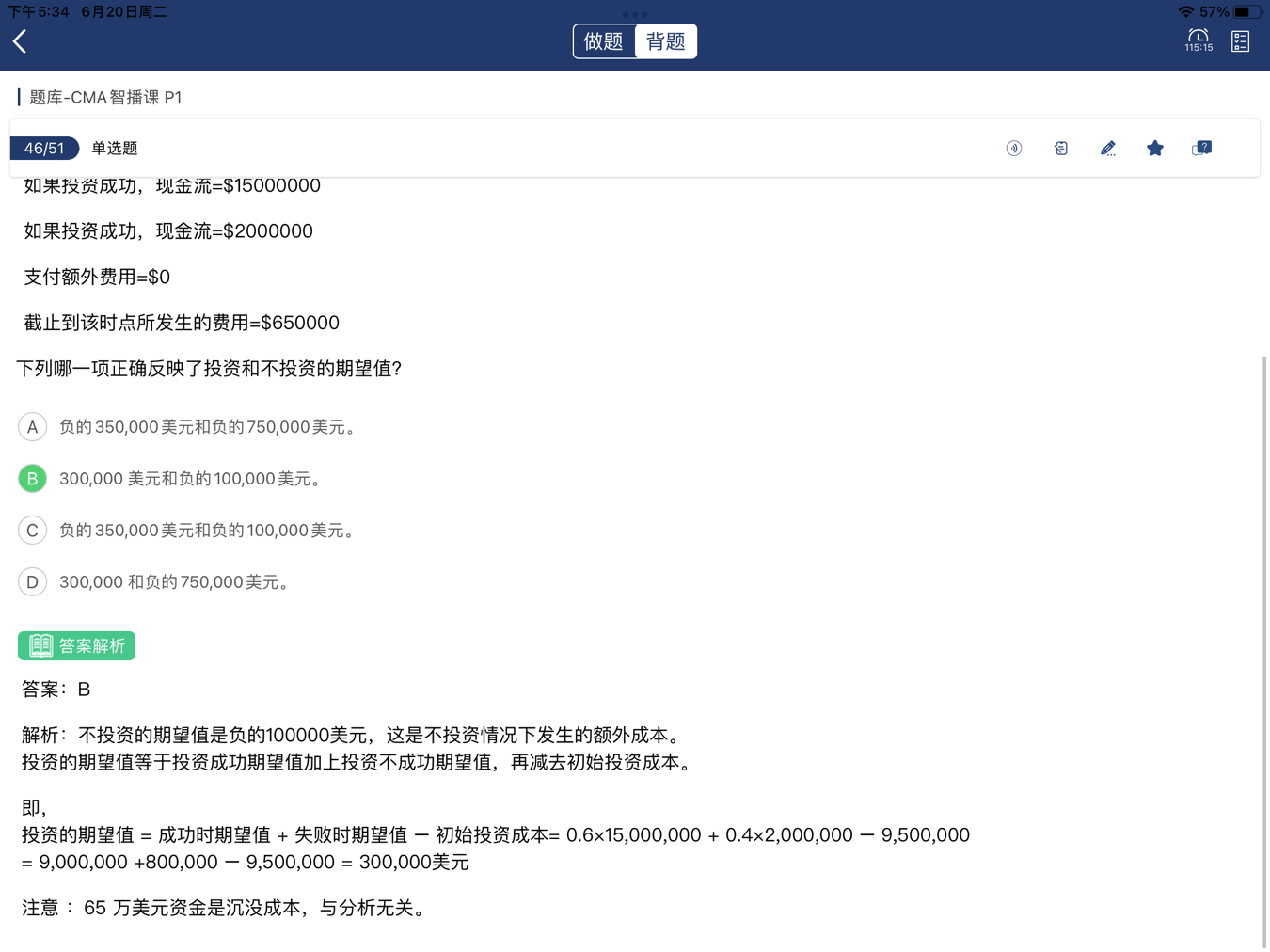1270x952 pixels.
Task: Choose answer option C circle
Action: (33, 531)
